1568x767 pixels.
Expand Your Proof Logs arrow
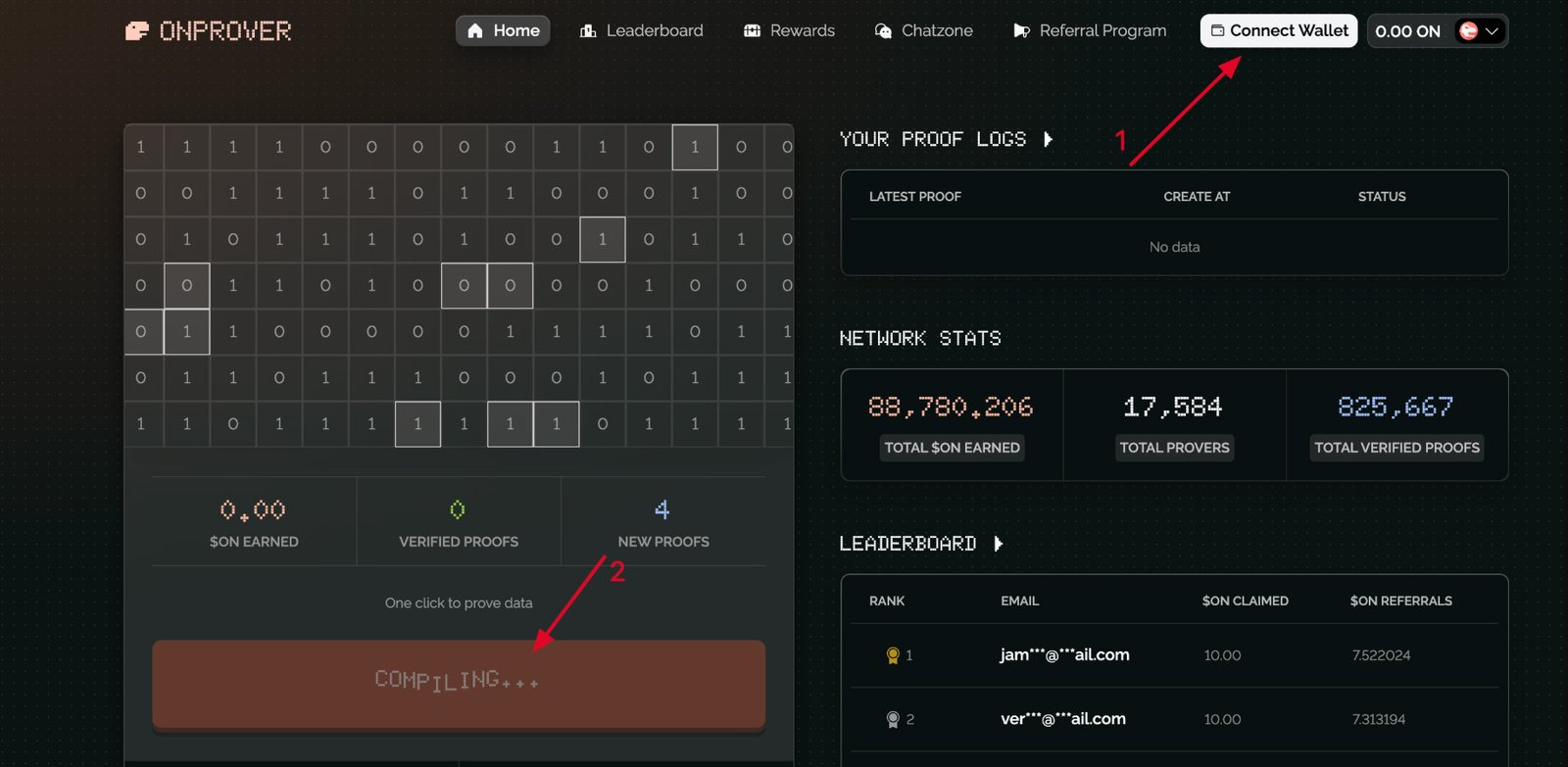click(x=1049, y=139)
